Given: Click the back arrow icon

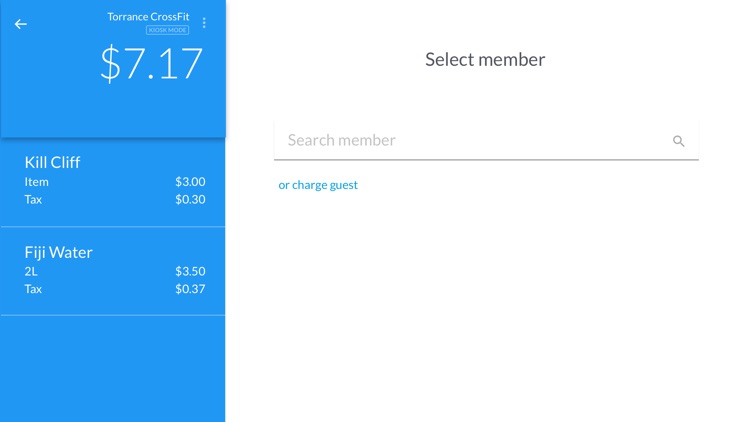Looking at the screenshot, I should click(21, 24).
